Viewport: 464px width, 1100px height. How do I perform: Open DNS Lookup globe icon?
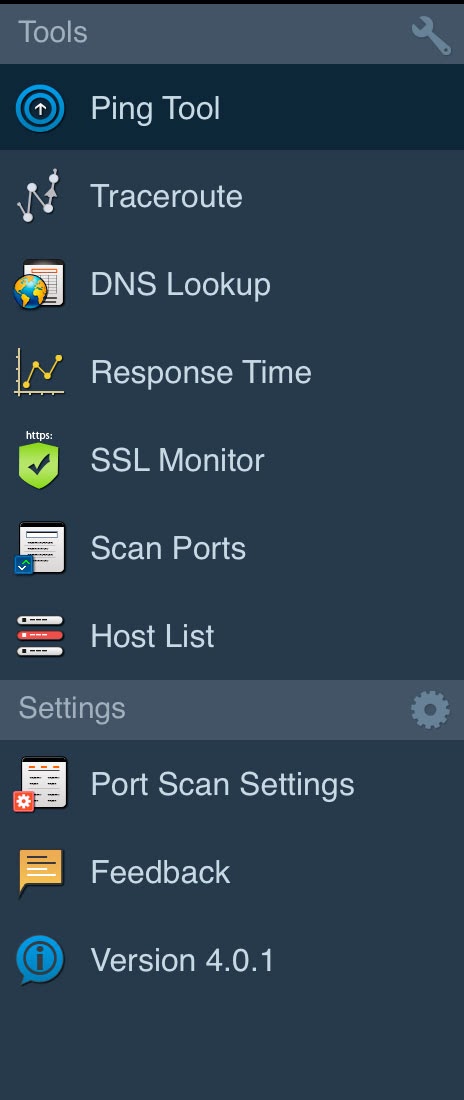[39, 284]
